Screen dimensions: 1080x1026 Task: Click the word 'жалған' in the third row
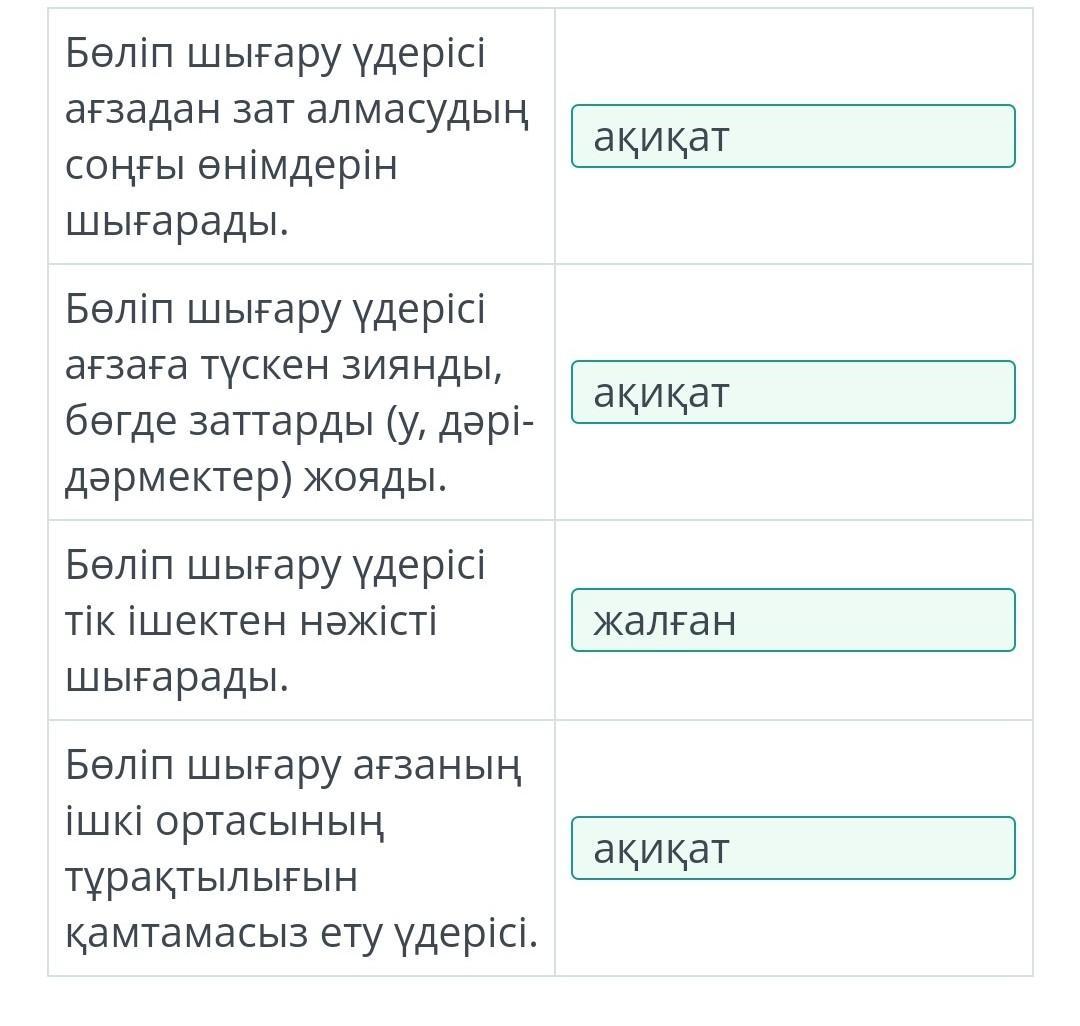coord(665,621)
